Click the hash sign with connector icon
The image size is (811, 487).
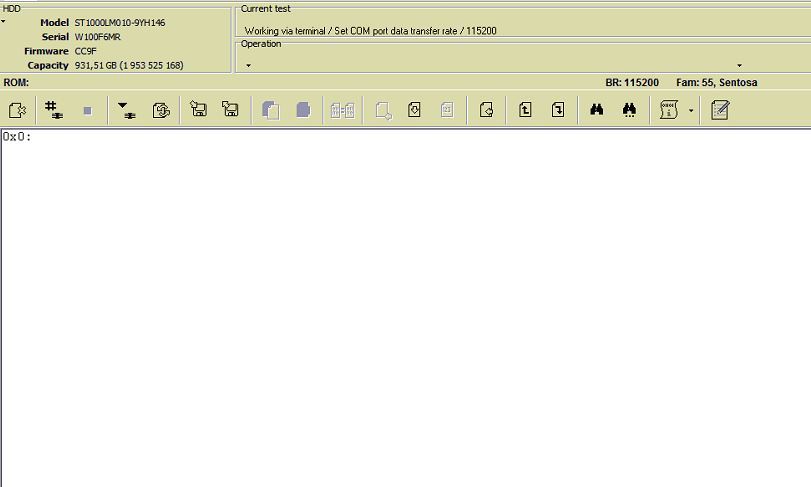(x=54, y=110)
